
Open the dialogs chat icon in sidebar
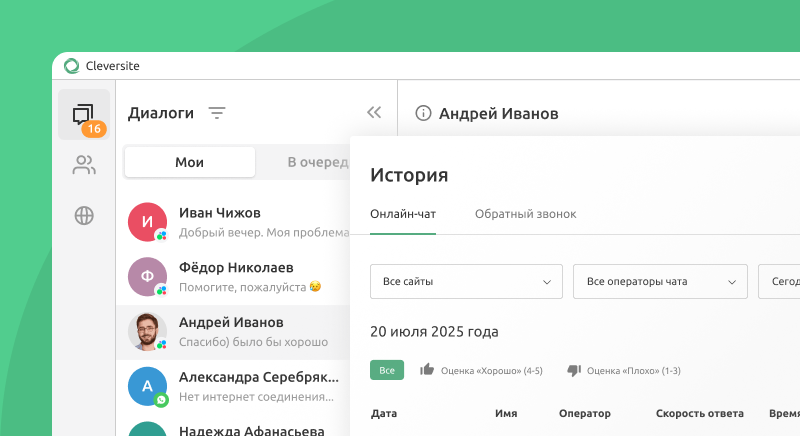point(83,114)
